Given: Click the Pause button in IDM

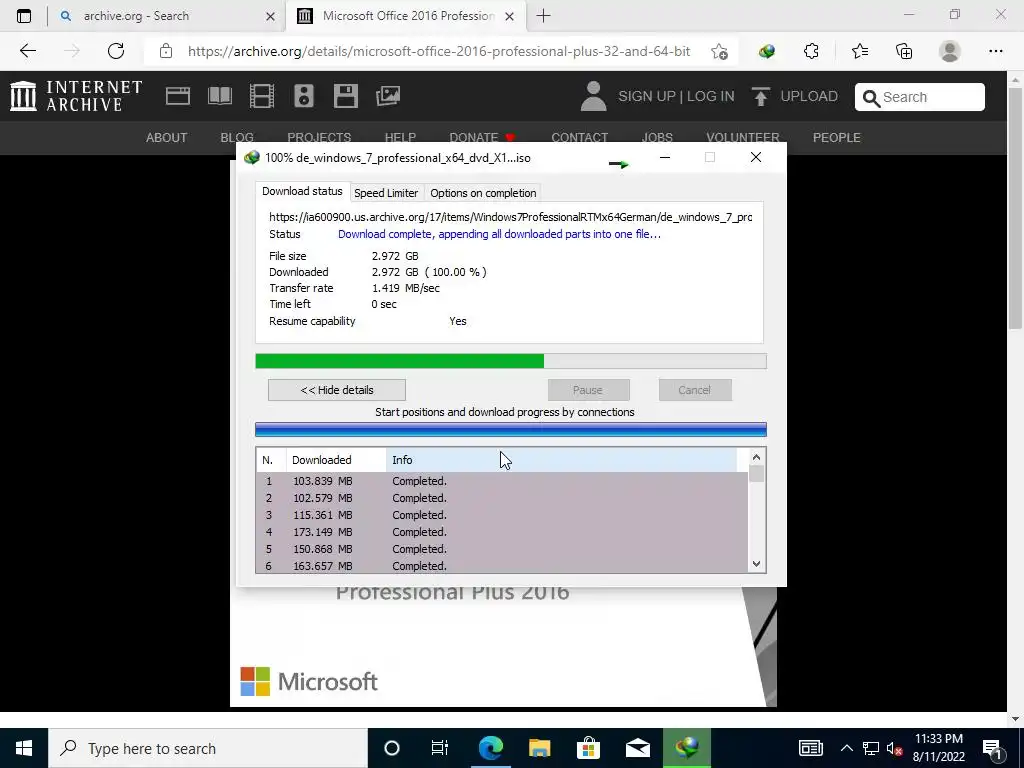Looking at the screenshot, I should pos(588,390).
